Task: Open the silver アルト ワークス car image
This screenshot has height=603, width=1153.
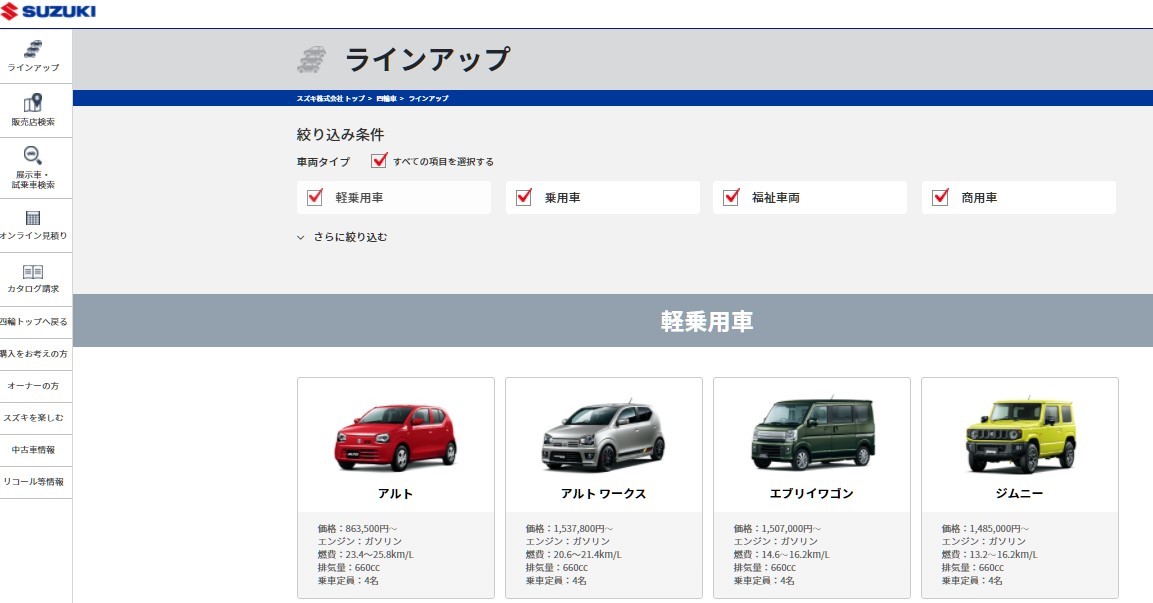Action: pyautogui.click(x=603, y=437)
